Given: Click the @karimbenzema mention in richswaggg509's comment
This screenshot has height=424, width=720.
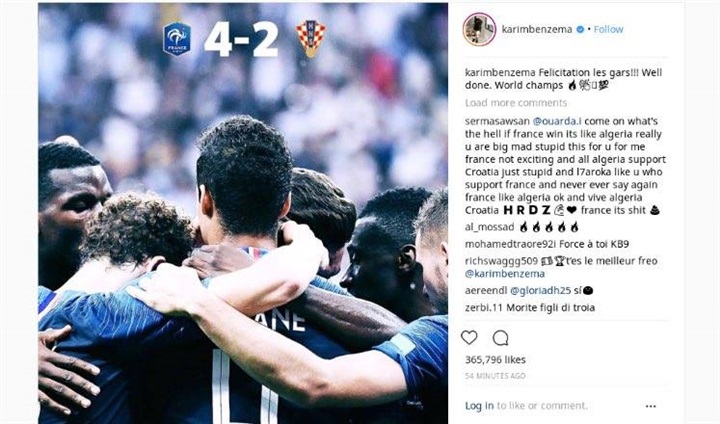Looking at the screenshot, I should (505, 274).
